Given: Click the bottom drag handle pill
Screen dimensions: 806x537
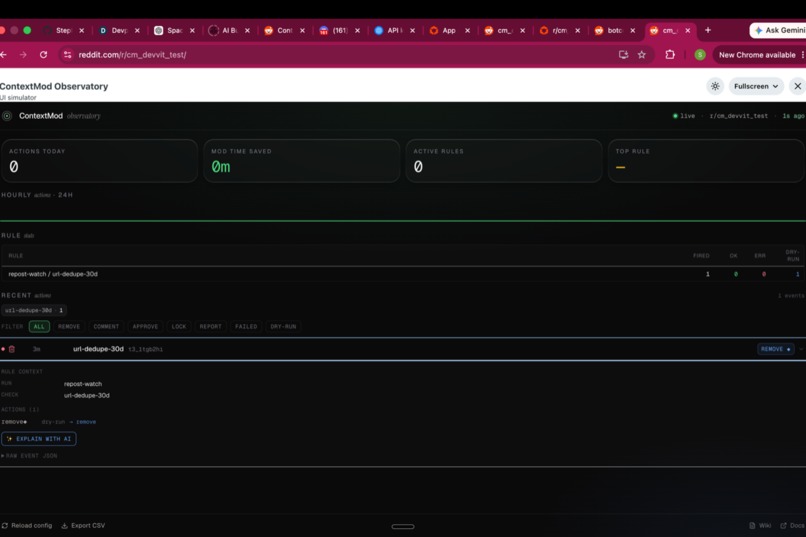Looking at the screenshot, I should coord(403,527).
